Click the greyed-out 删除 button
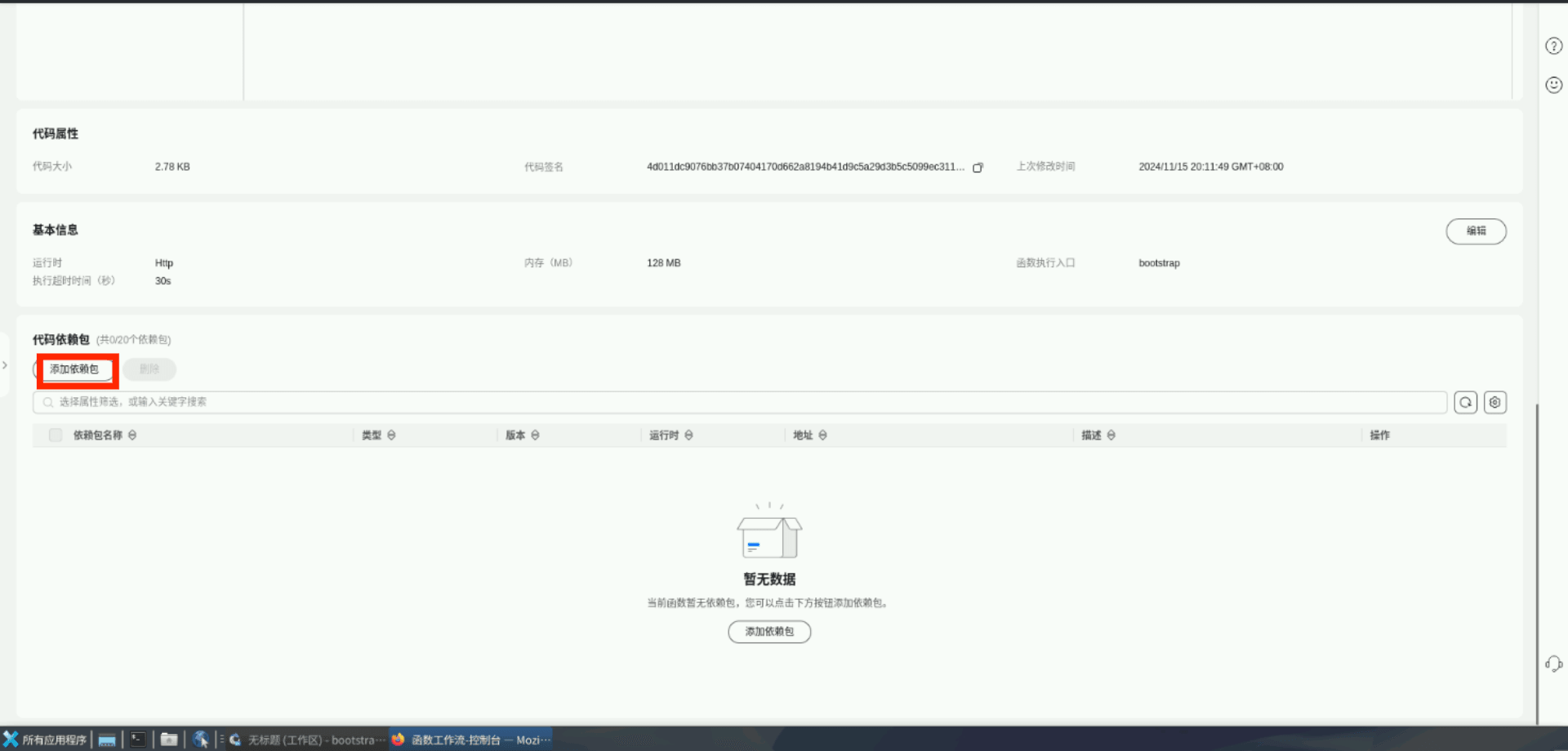1568x751 pixels. click(149, 369)
